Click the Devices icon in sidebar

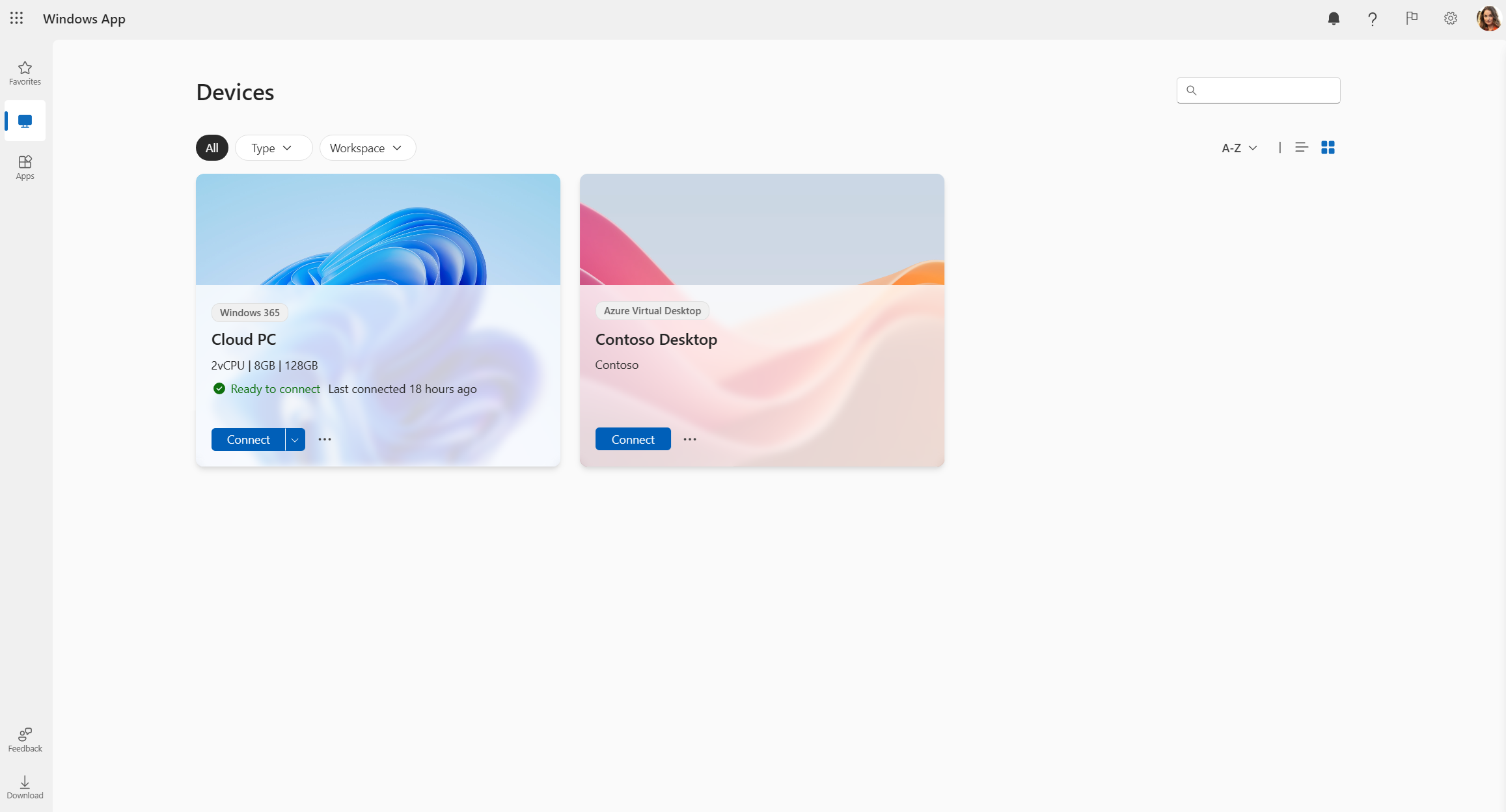tap(25, 120)
